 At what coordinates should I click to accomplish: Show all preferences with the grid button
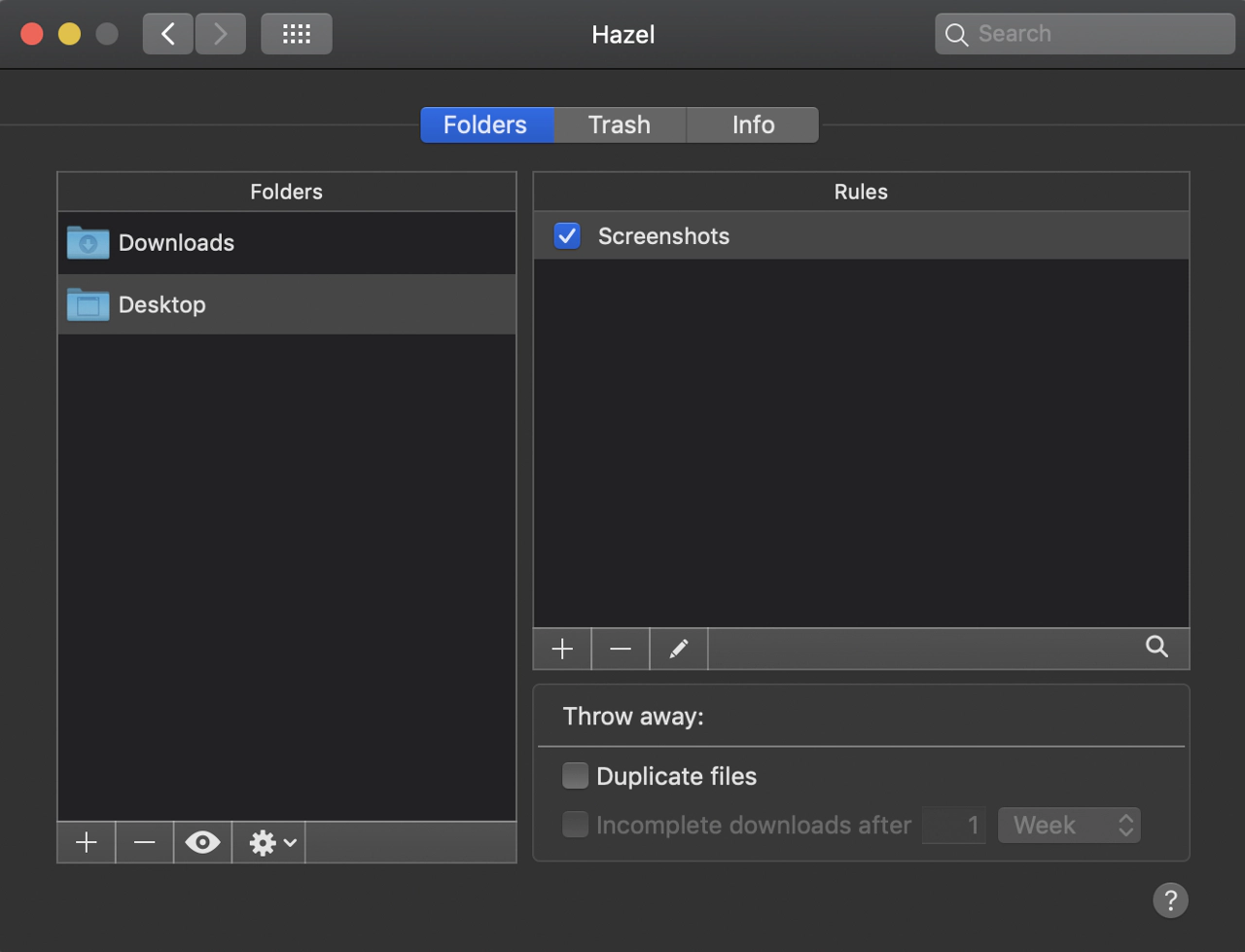coord(297,34)
